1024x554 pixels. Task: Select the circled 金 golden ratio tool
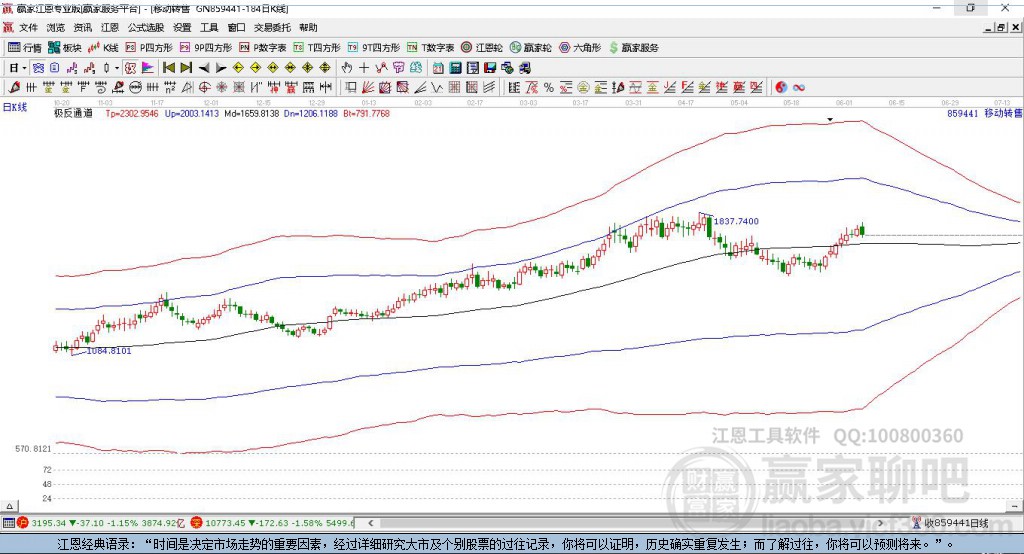[583, 87]
